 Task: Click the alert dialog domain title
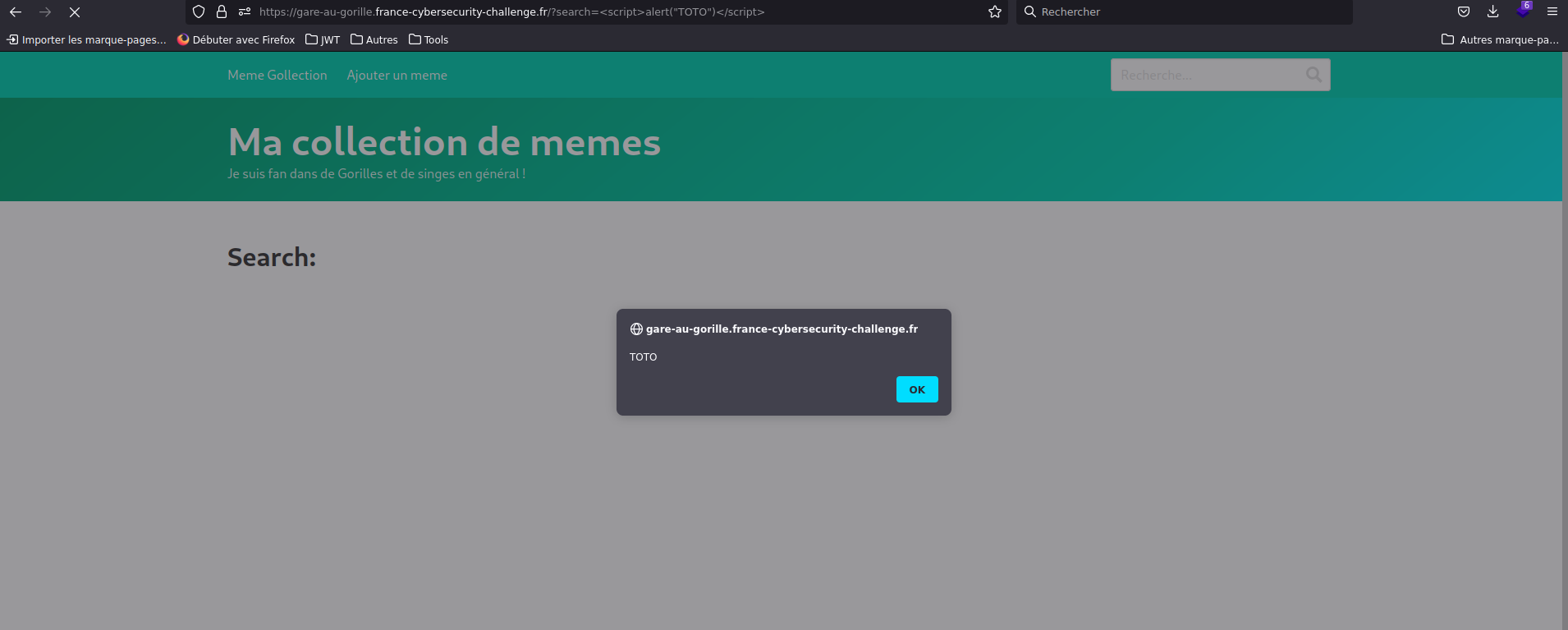(x=782, y=329)
